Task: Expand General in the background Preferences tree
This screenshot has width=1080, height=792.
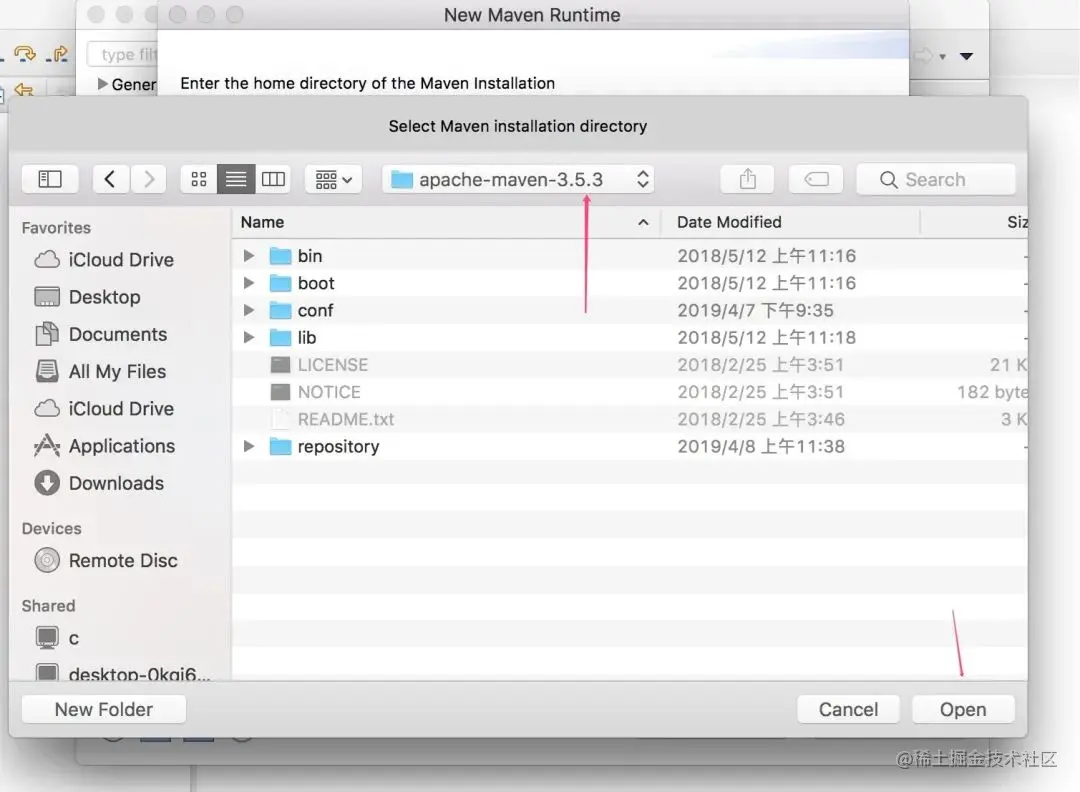Action: (x=103, y=84)
